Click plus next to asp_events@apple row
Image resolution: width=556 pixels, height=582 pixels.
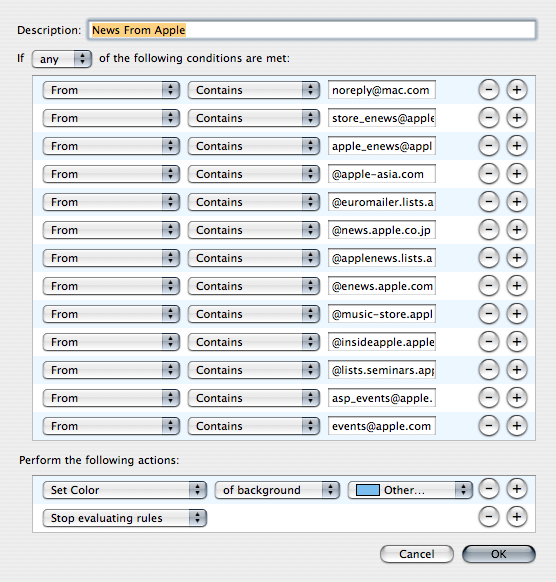coord(517,398)
